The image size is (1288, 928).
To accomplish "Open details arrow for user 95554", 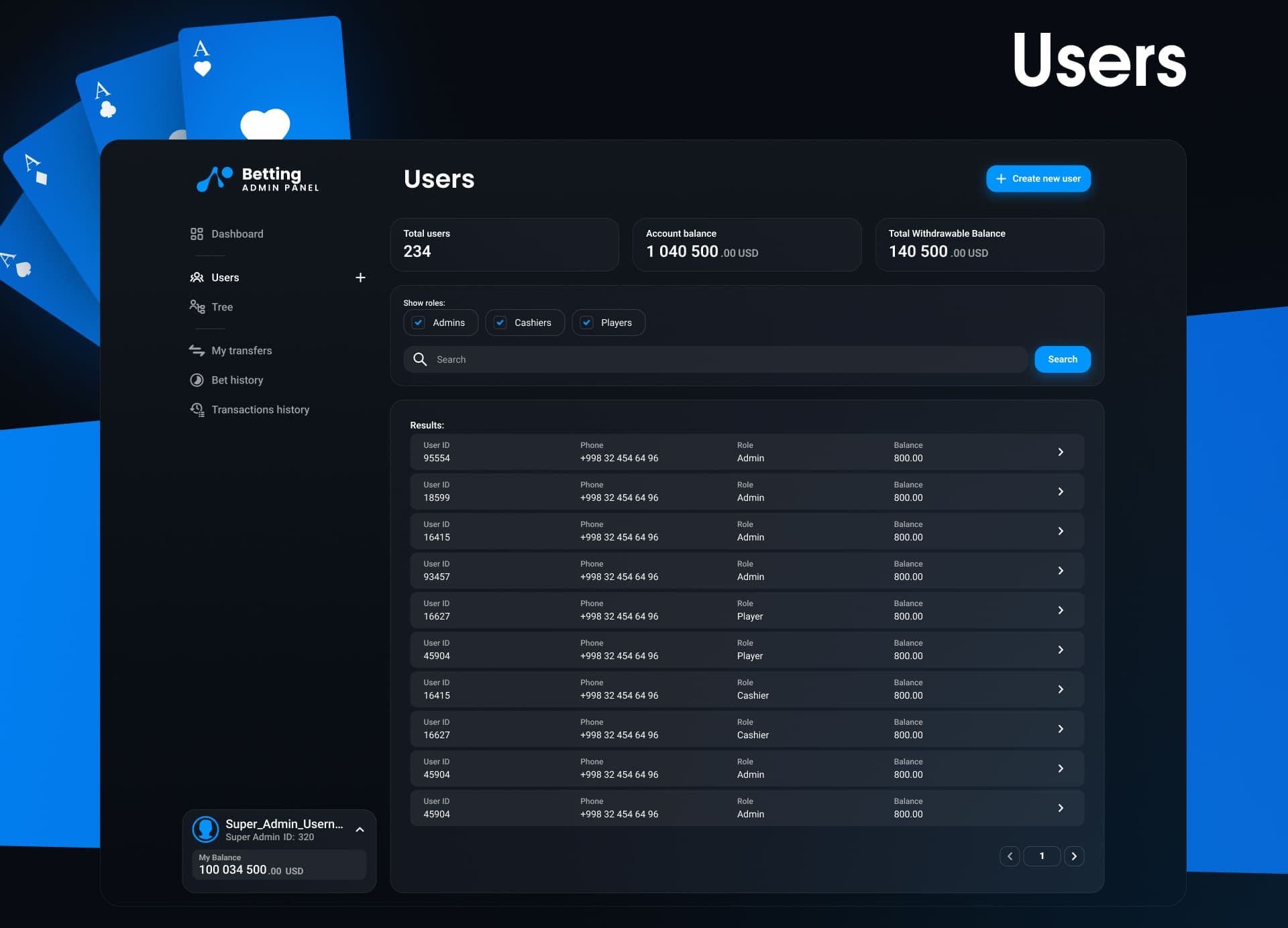I will [1061, 452].
